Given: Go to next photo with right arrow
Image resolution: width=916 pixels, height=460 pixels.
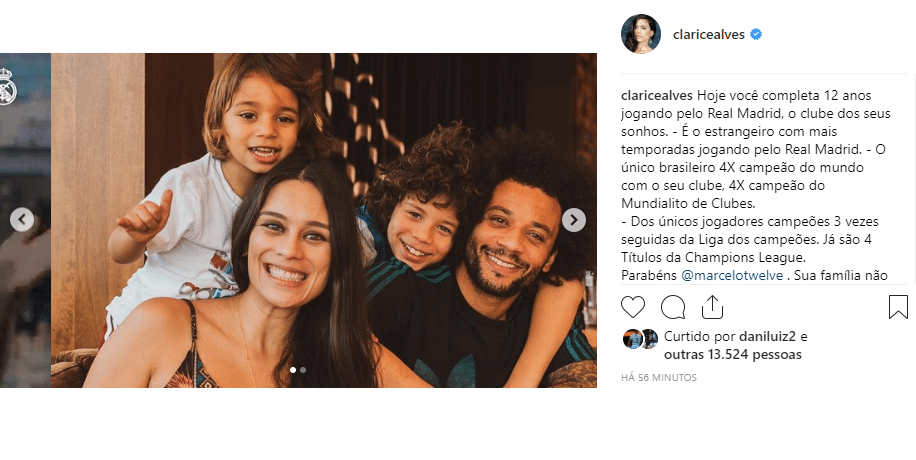Looking at the screenshot, I should click(574, 220).
